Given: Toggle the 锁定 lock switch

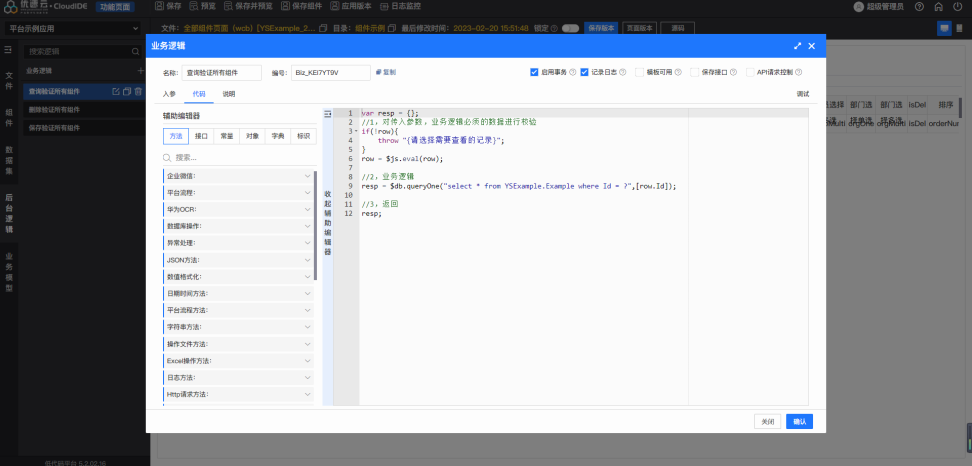Looking at the screenshot, I should point(570,29).
